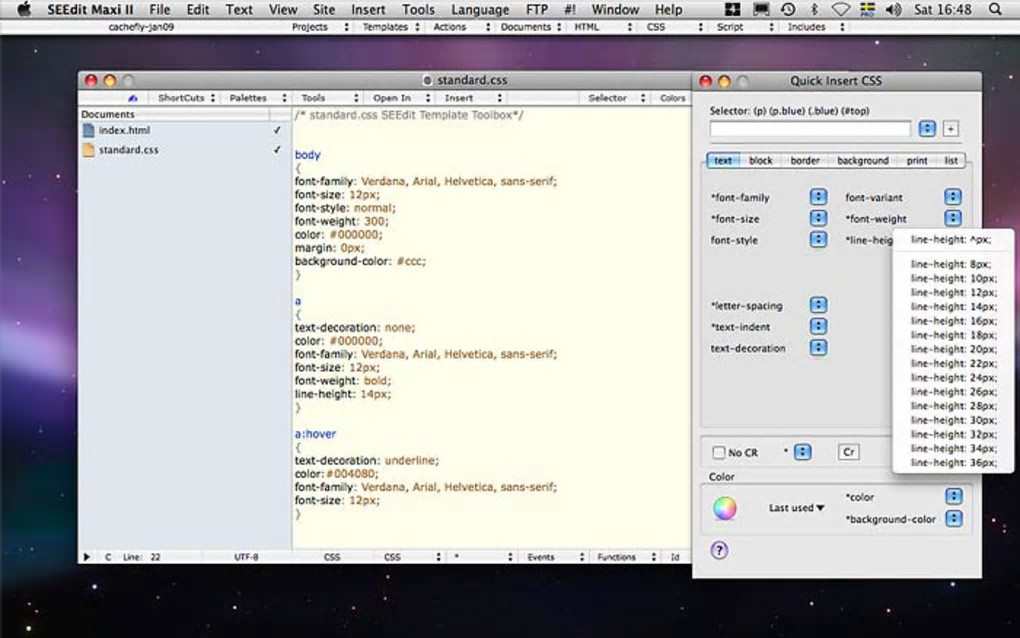The height and width of the screenshot is (638, 1020).
Task: Open the text-decoration popup menu
Action: 818,348
